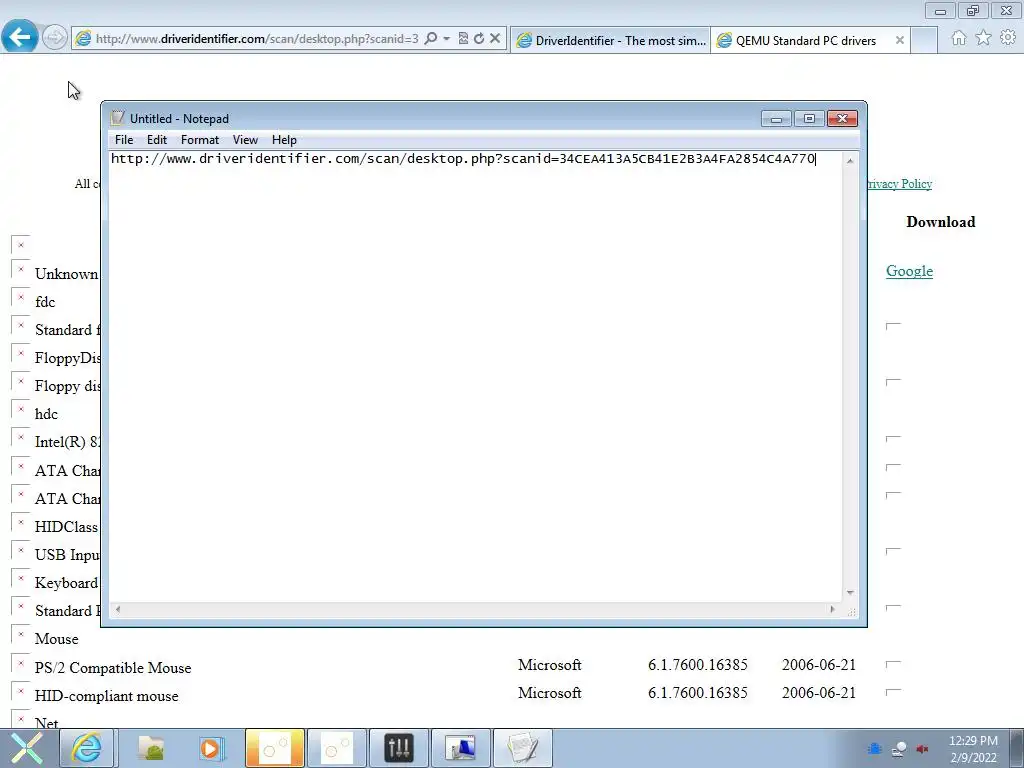
Task: Click the browser Back arrow button
Action: pos(20,37)
